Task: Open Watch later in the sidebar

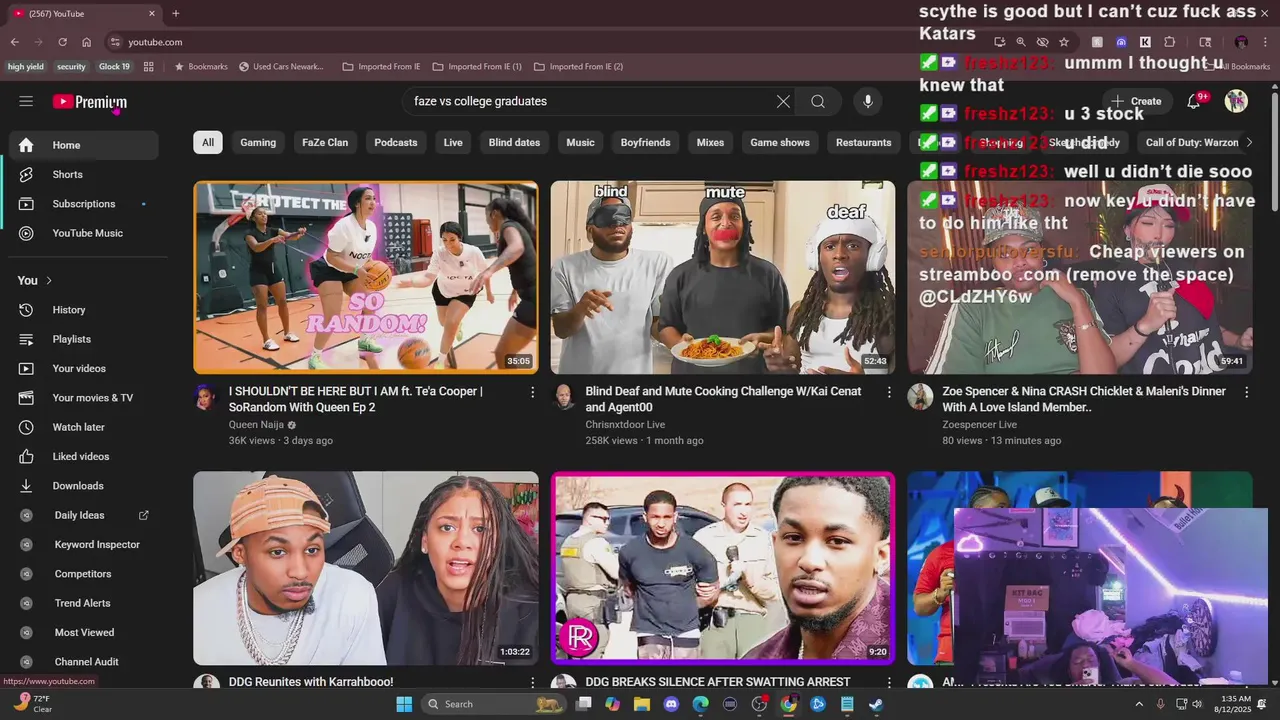Action: coord(85,427)
